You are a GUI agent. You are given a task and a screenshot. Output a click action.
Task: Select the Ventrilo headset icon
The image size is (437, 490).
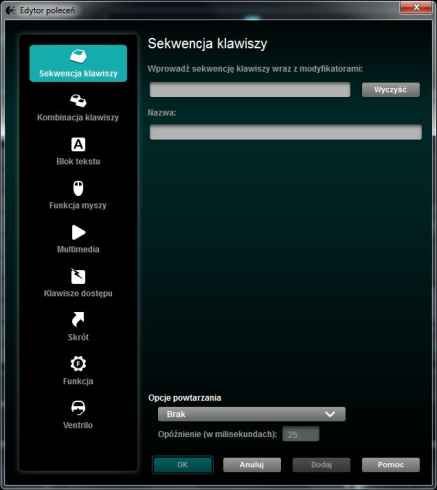[x=78, y=407]
